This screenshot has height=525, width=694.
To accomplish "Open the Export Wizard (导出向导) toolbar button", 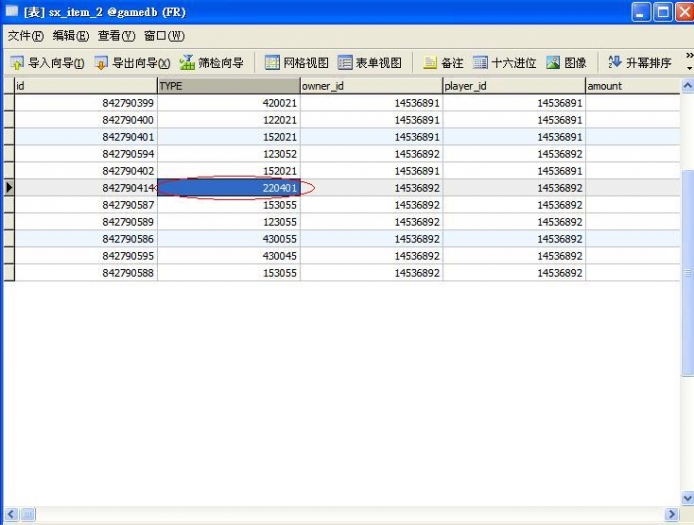I will coord(132,63).
